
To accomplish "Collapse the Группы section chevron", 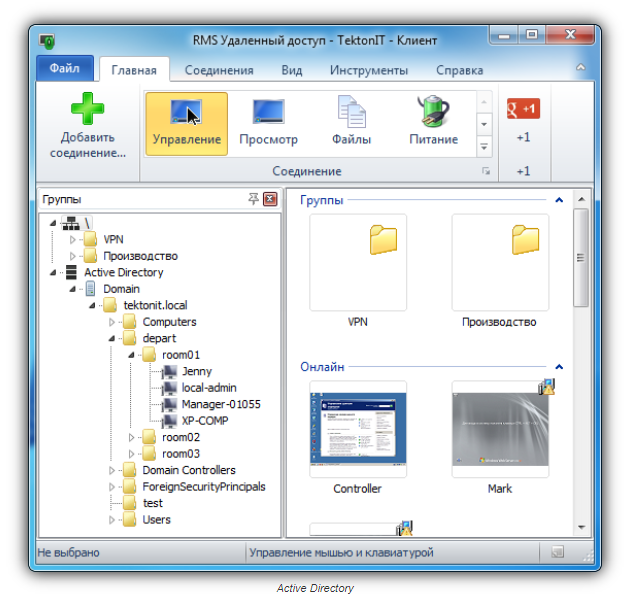I will (559, 200).
